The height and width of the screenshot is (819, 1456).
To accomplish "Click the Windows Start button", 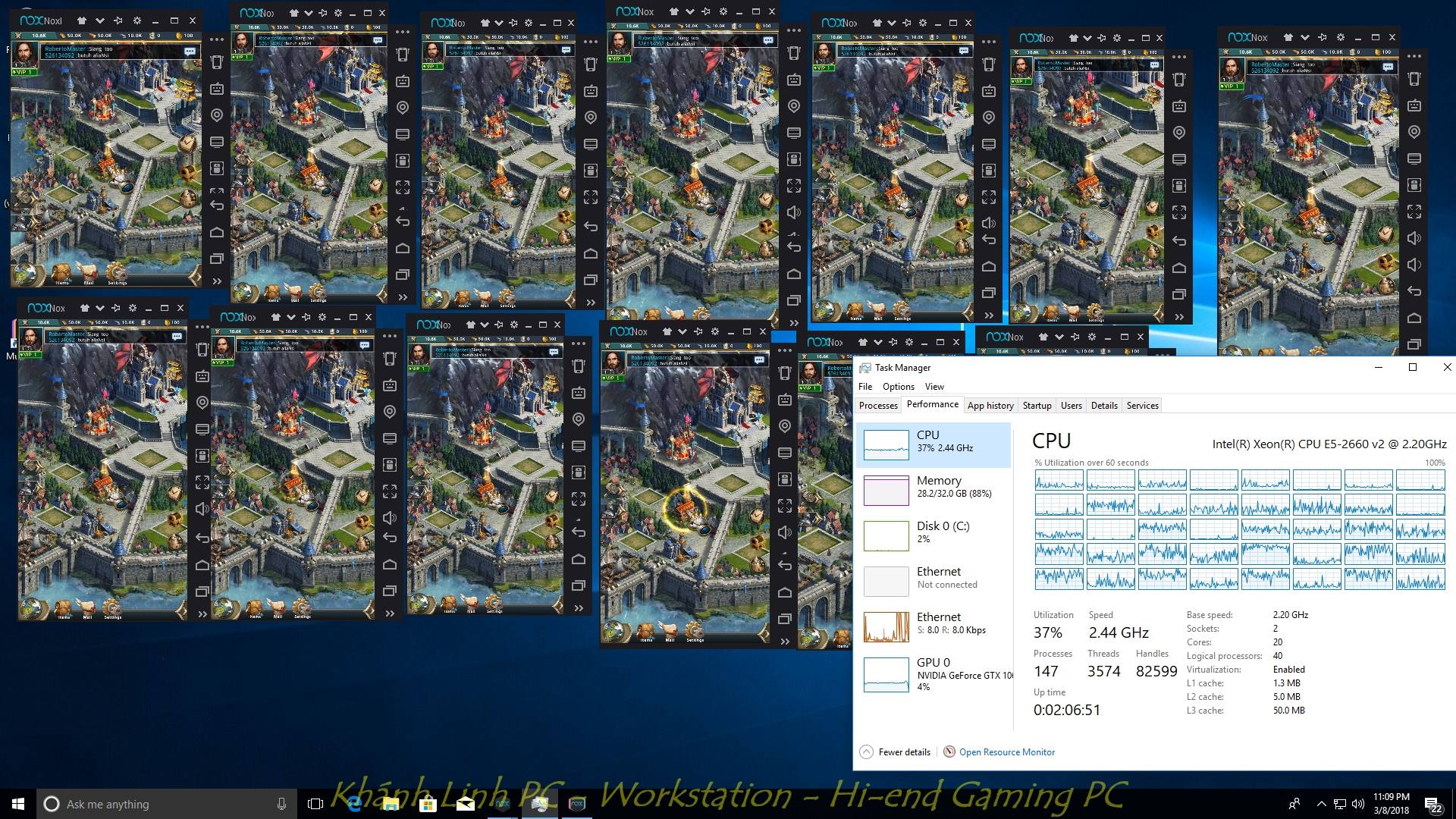I will tap(18, 804).
